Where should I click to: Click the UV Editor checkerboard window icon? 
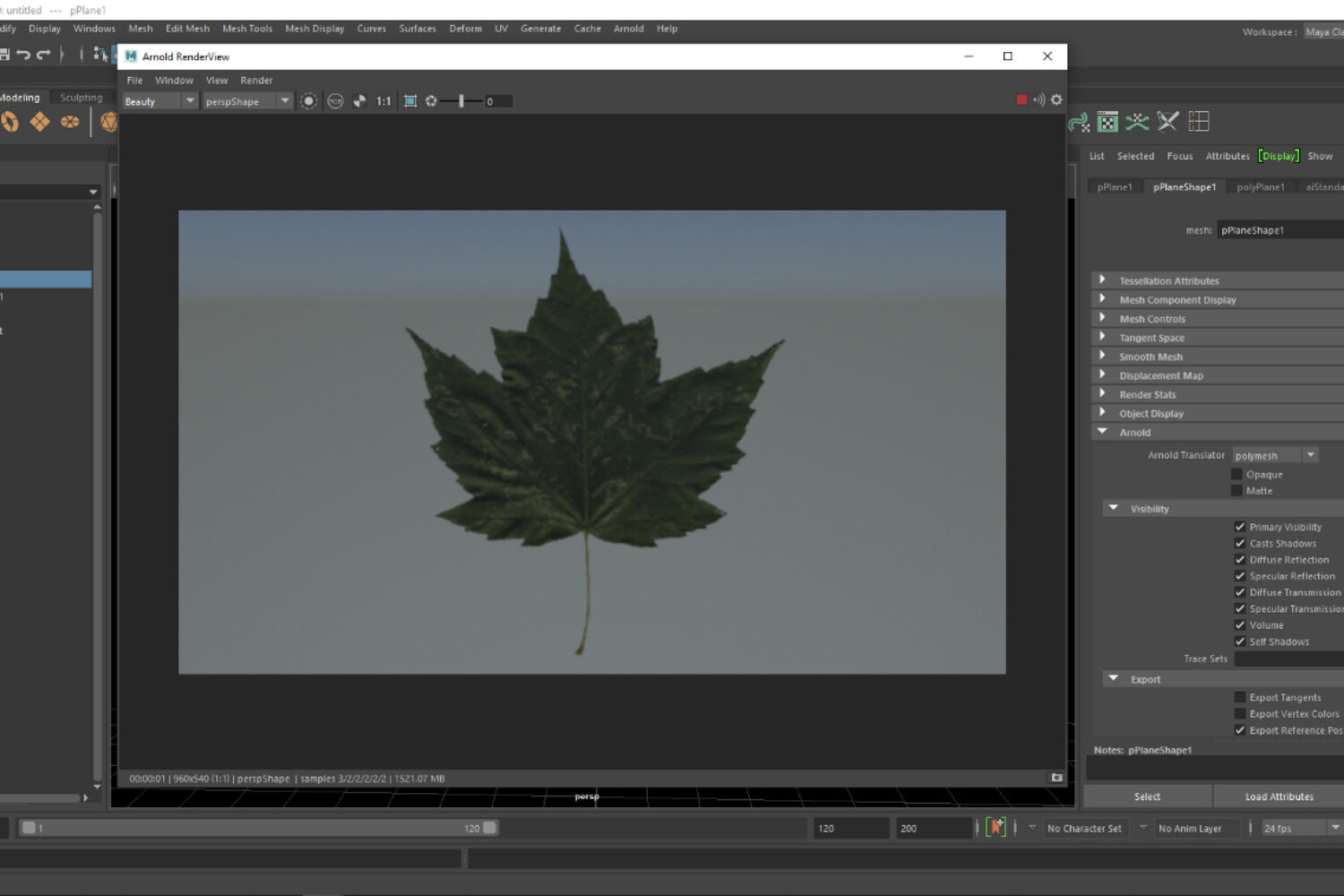(1107, 122)
